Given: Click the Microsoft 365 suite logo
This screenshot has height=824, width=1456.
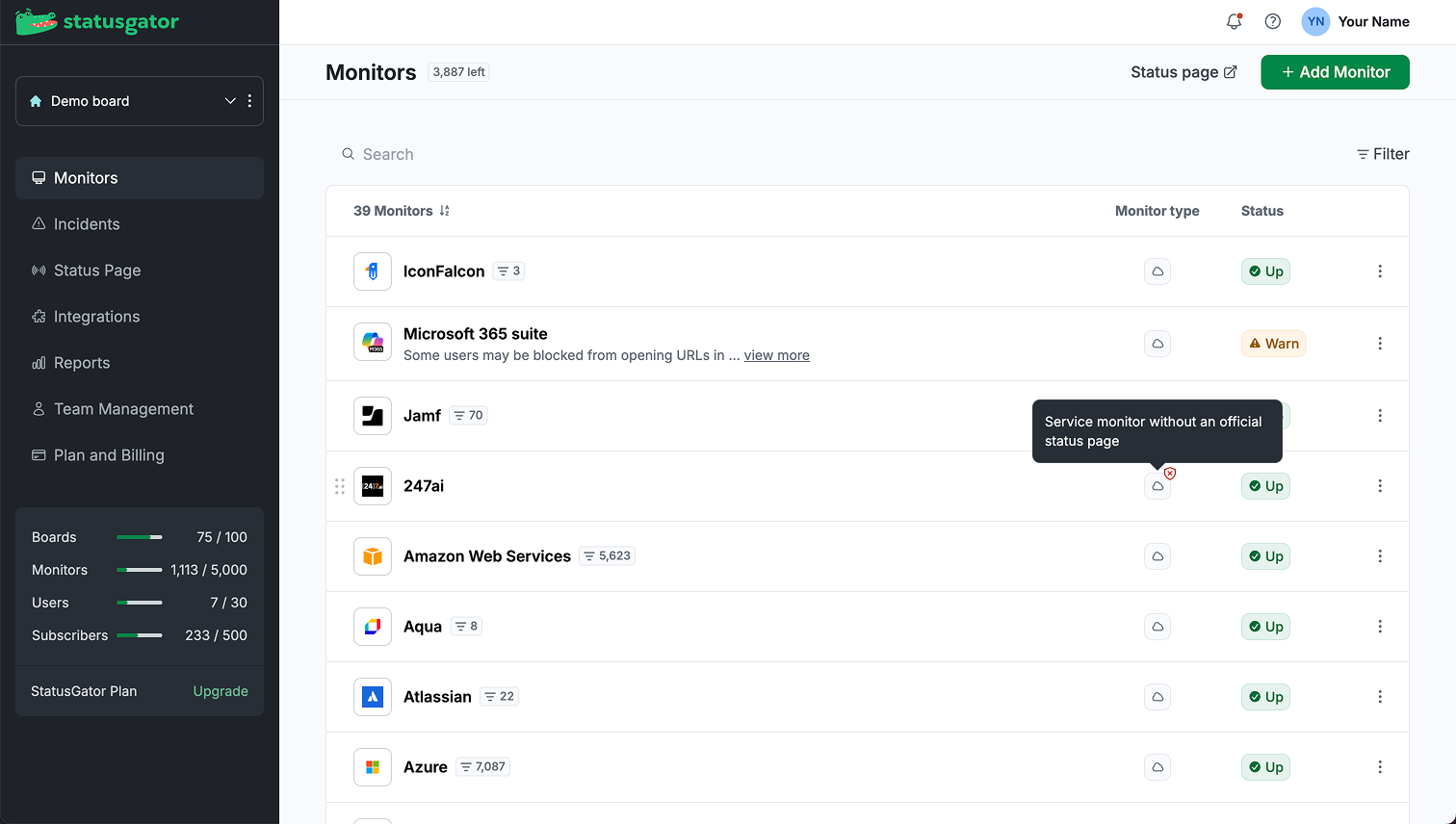Looking at the screenshot, I should coord(373,342).
